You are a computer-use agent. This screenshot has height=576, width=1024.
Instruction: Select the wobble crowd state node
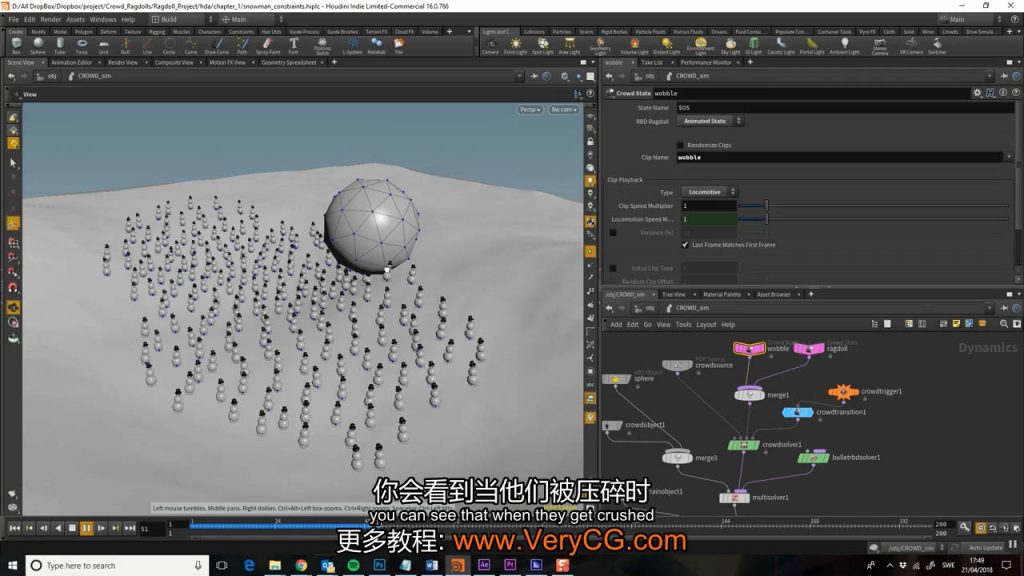click(x=749, y=348)
